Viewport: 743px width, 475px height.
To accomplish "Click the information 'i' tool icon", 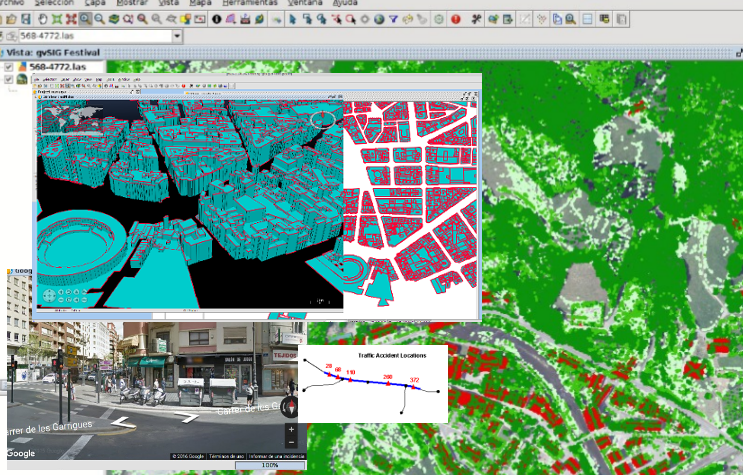I will (x=216, y=18).
